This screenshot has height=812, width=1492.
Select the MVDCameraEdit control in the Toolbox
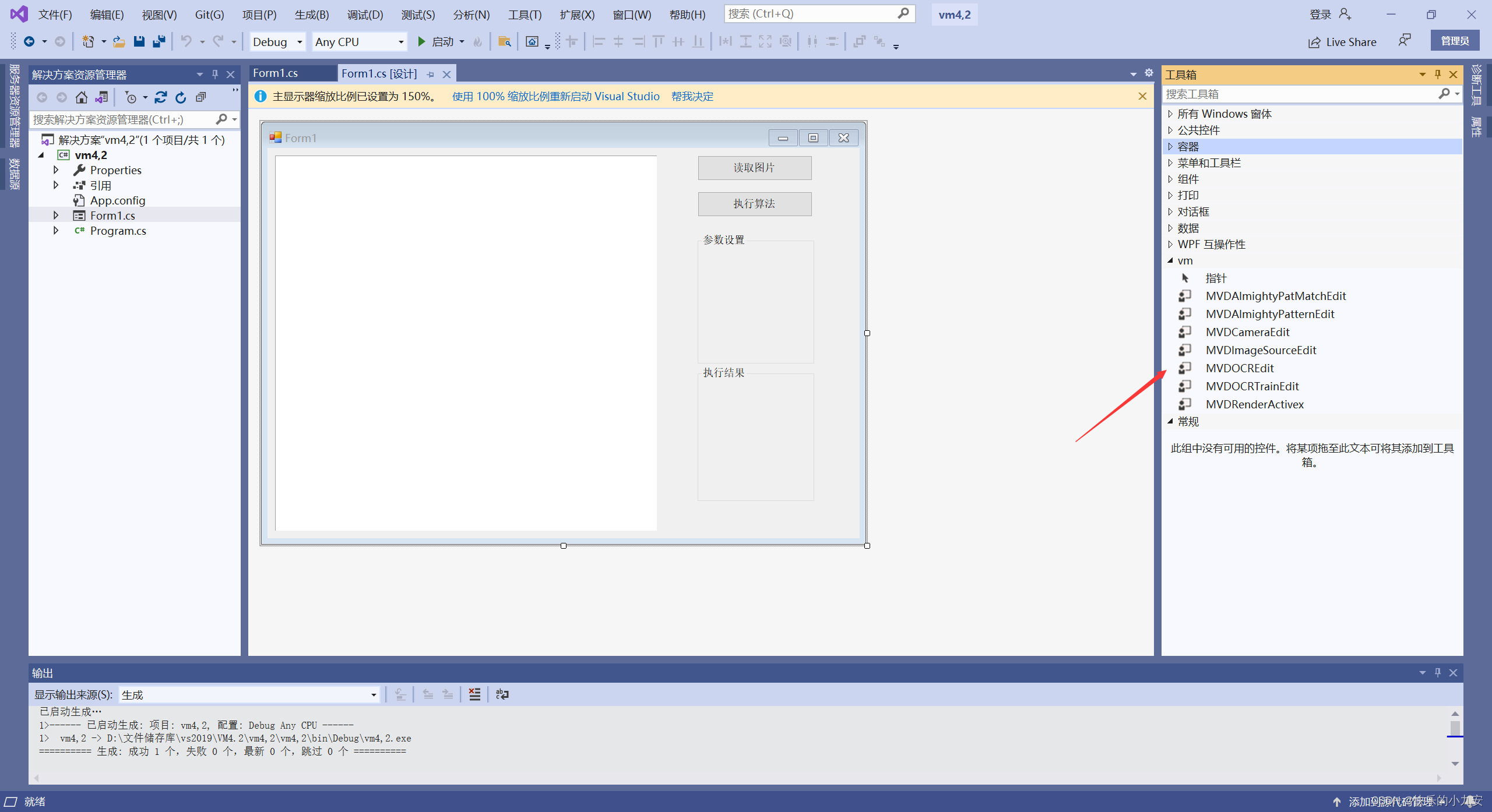pyautogui.click(x=1248, y=331)
